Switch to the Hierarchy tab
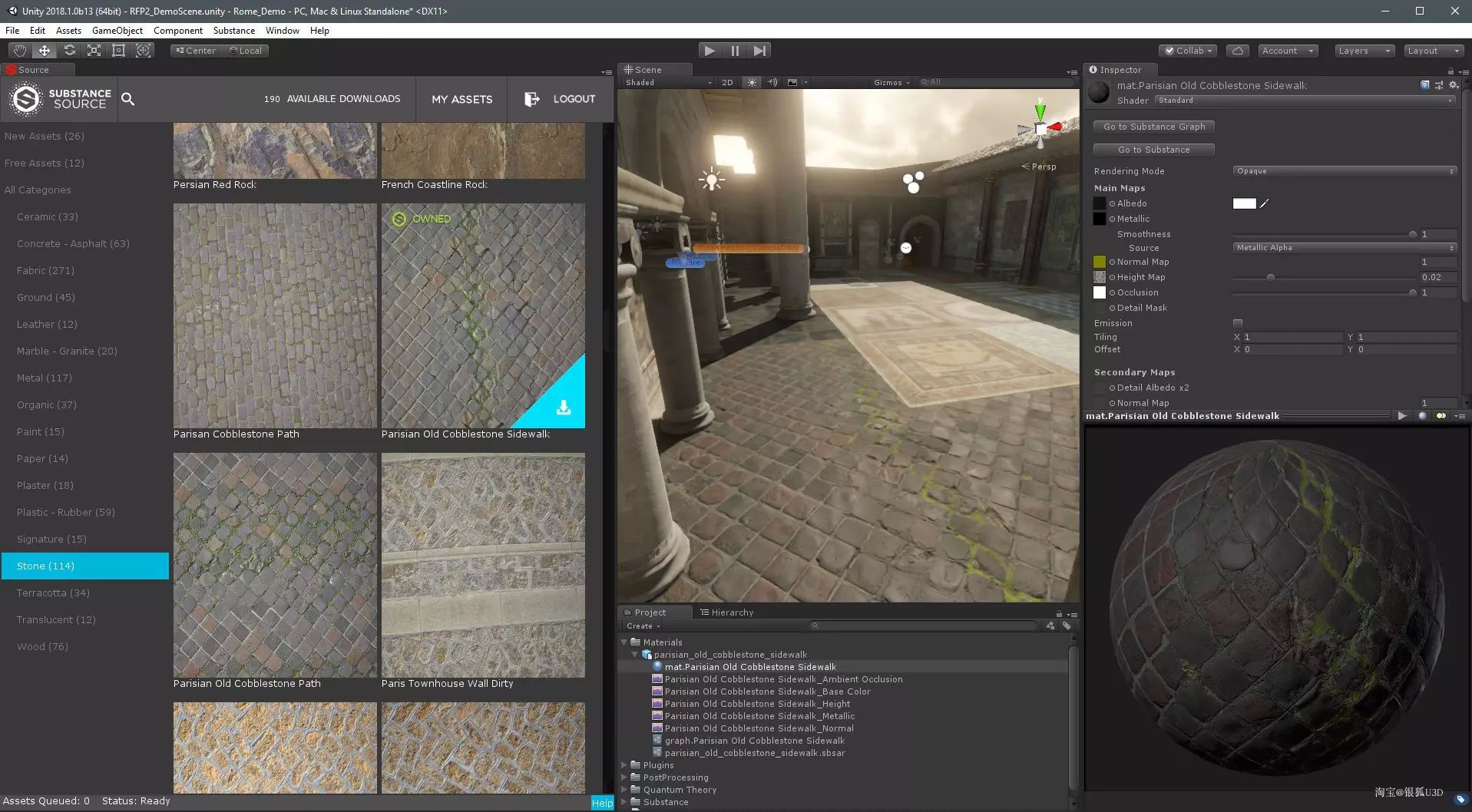1472x812 pixels. [x=726, y=612]
